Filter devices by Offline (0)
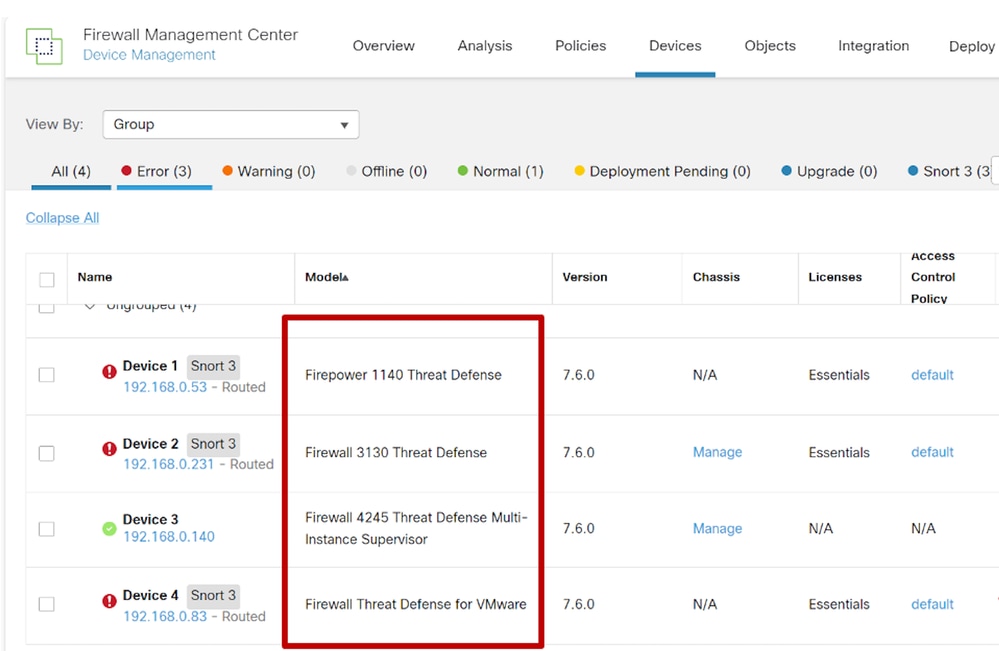 pyautogui.click(x=386, y=171)
